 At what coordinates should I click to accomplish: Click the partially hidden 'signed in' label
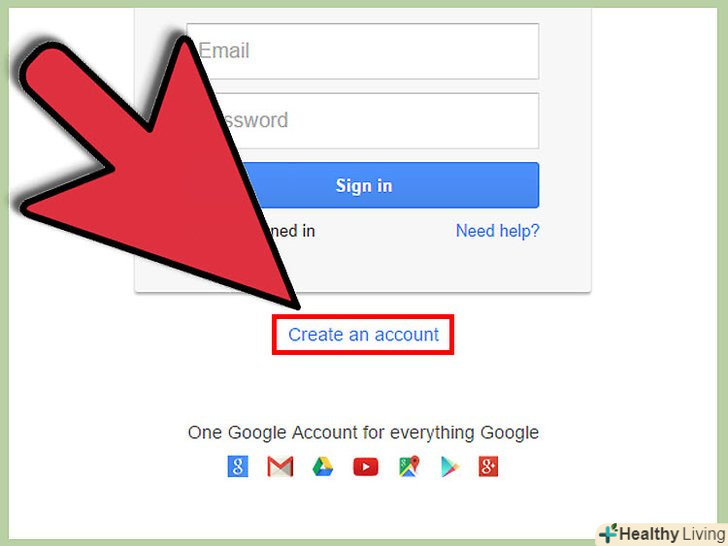point(292,231)
